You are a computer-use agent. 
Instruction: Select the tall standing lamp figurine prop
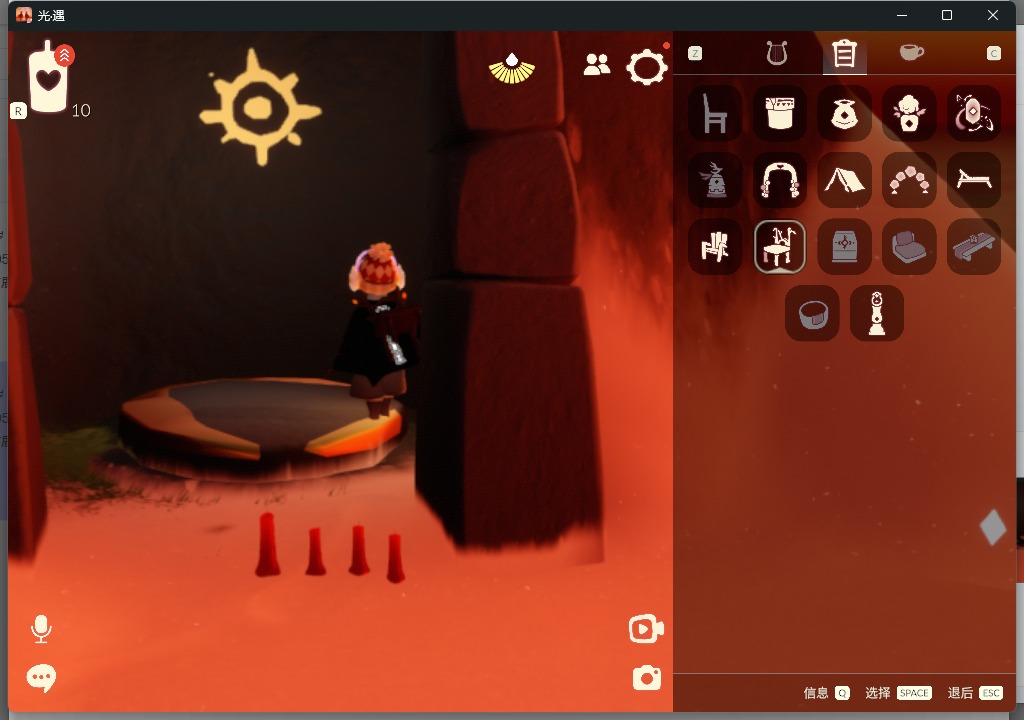click(x=876, y=313)
